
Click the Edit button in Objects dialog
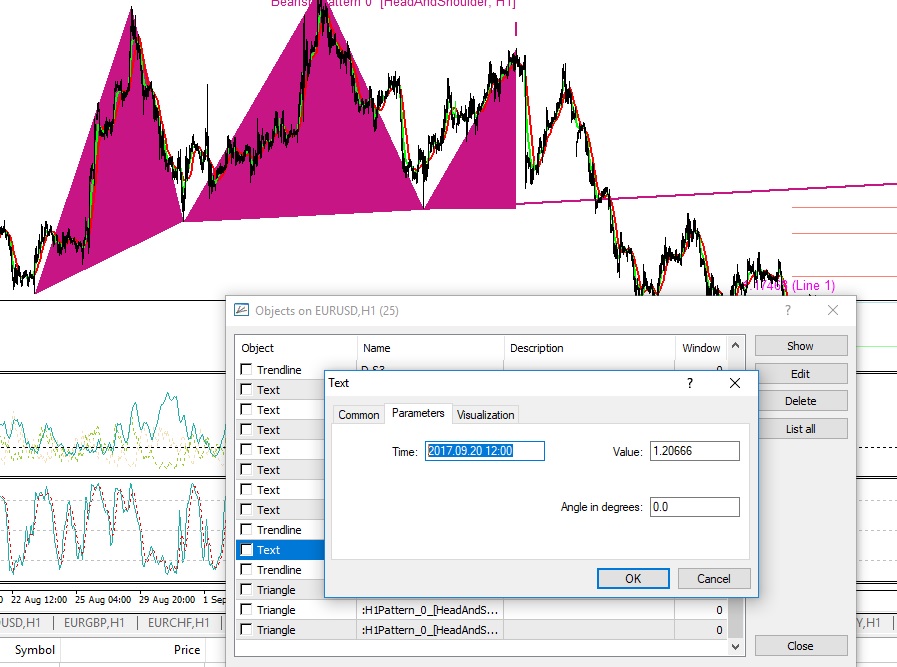pyautogui.click(x=801, y=374)
